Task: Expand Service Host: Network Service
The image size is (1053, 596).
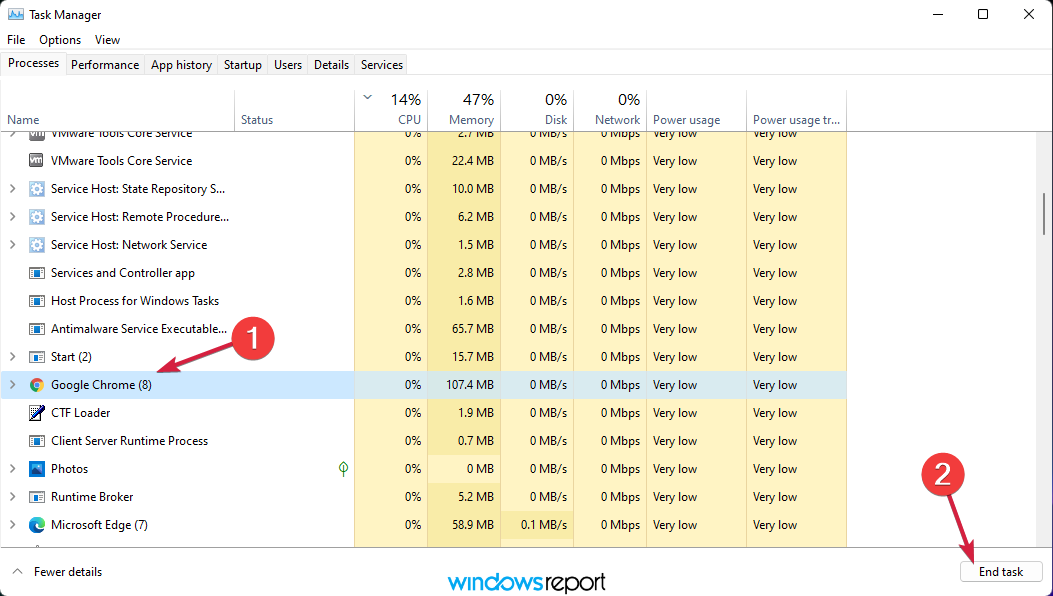Action: coord(13,245)
